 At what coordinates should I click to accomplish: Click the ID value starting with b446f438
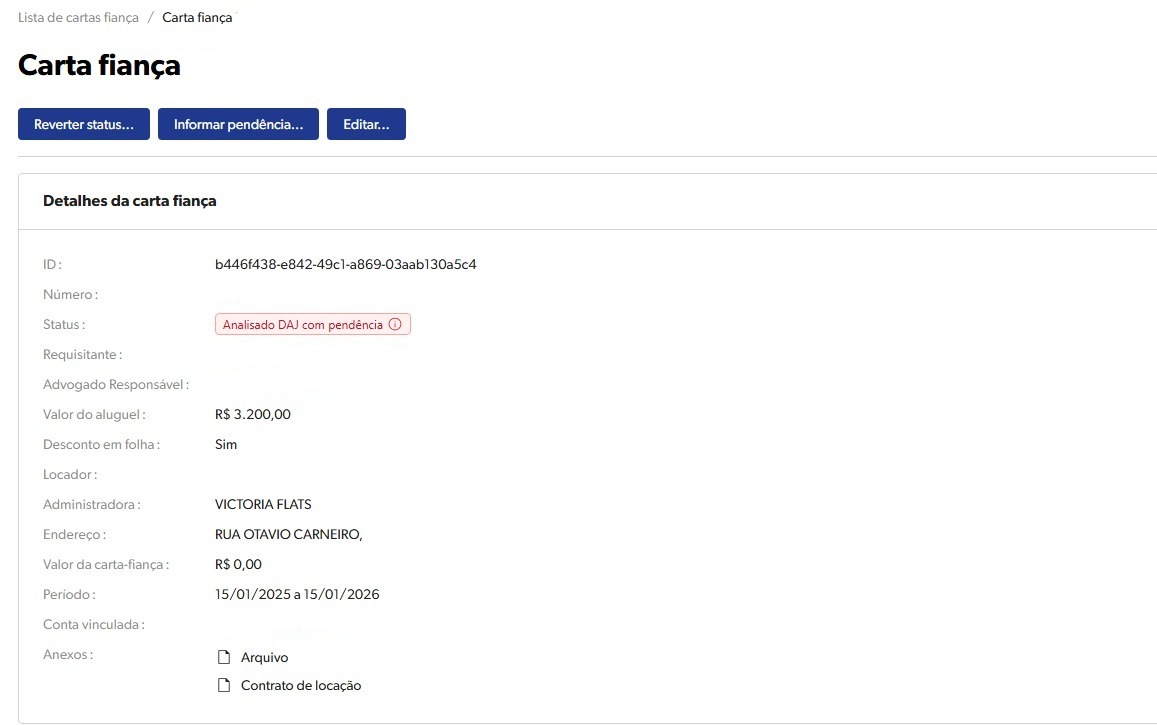point(345,265)
